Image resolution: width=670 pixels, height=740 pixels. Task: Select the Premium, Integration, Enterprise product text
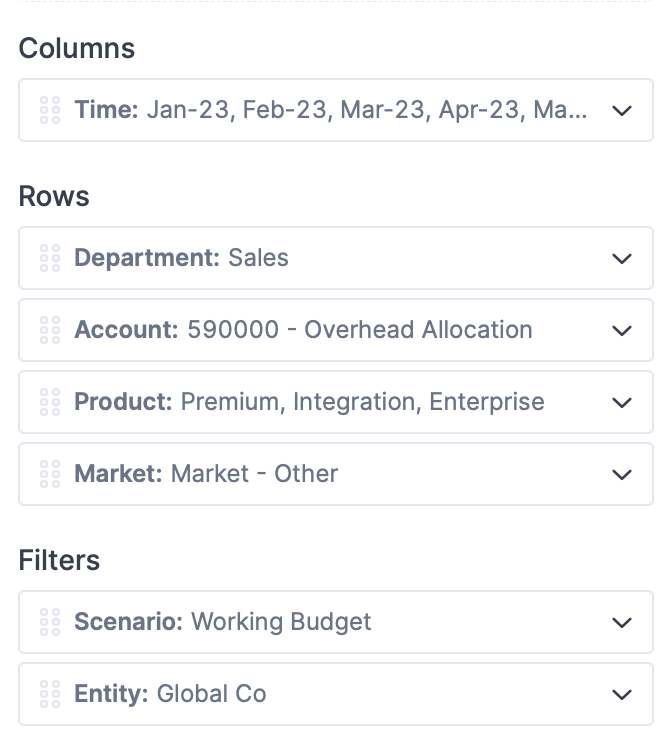click(x=362, y=402)
